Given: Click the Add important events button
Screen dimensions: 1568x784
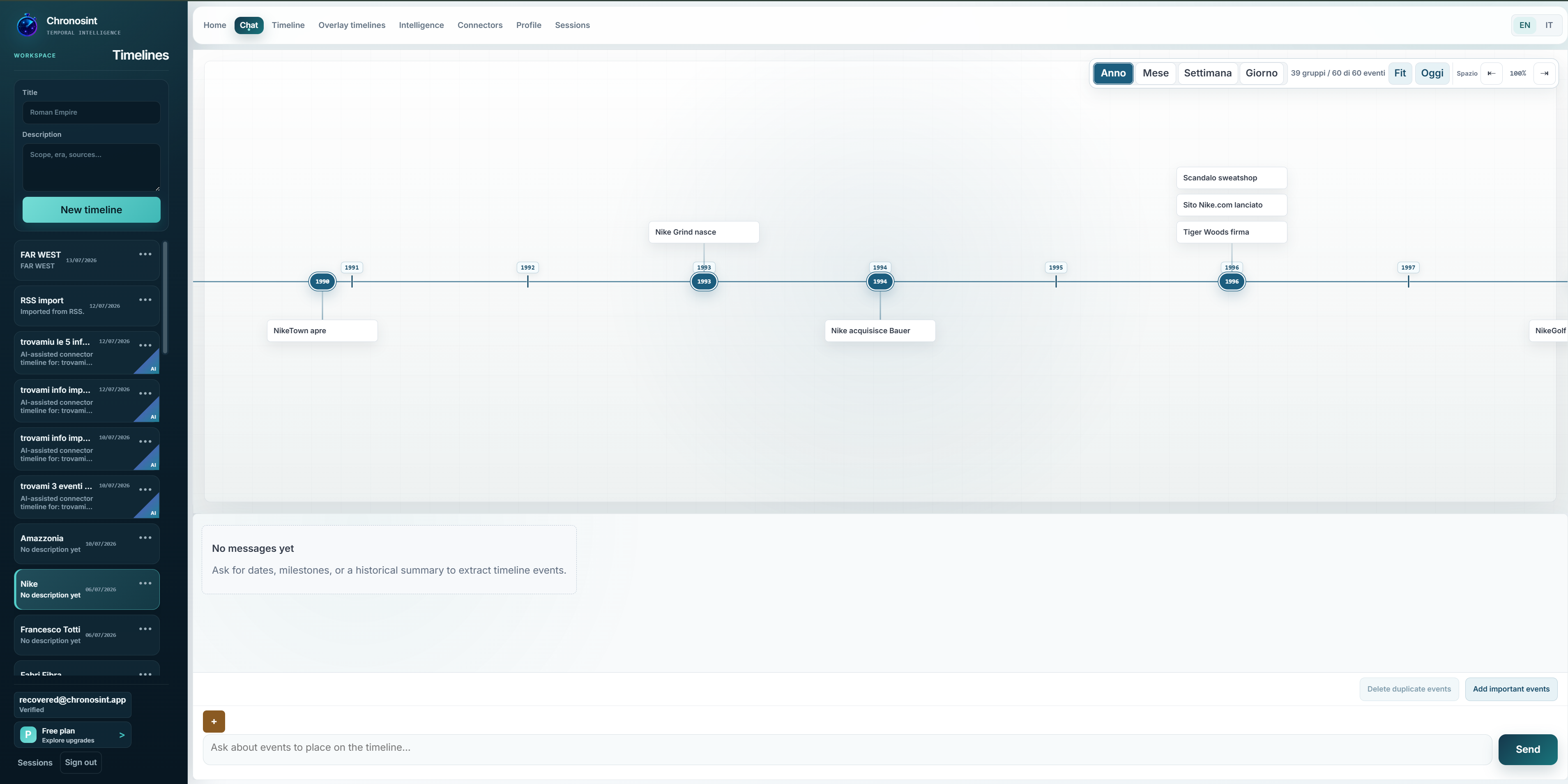Looking at the screenshot, I should (x=1511, y=689).
